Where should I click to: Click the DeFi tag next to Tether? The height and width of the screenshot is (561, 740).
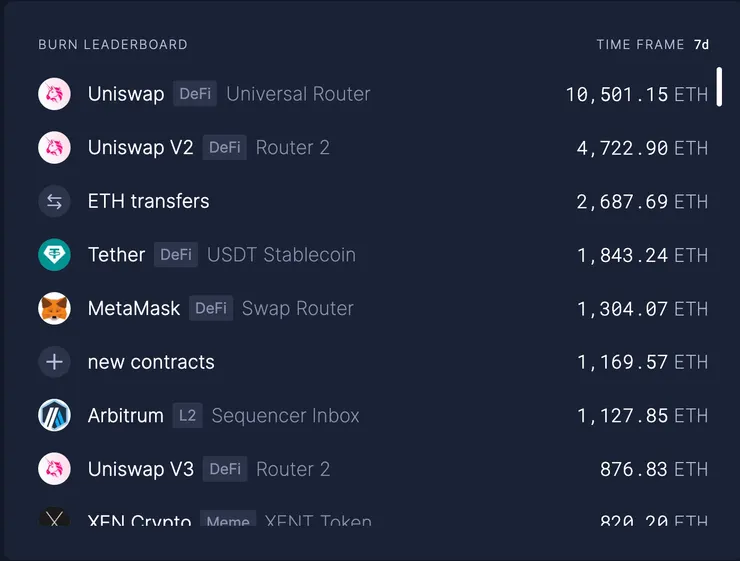(x=176, y=255)
